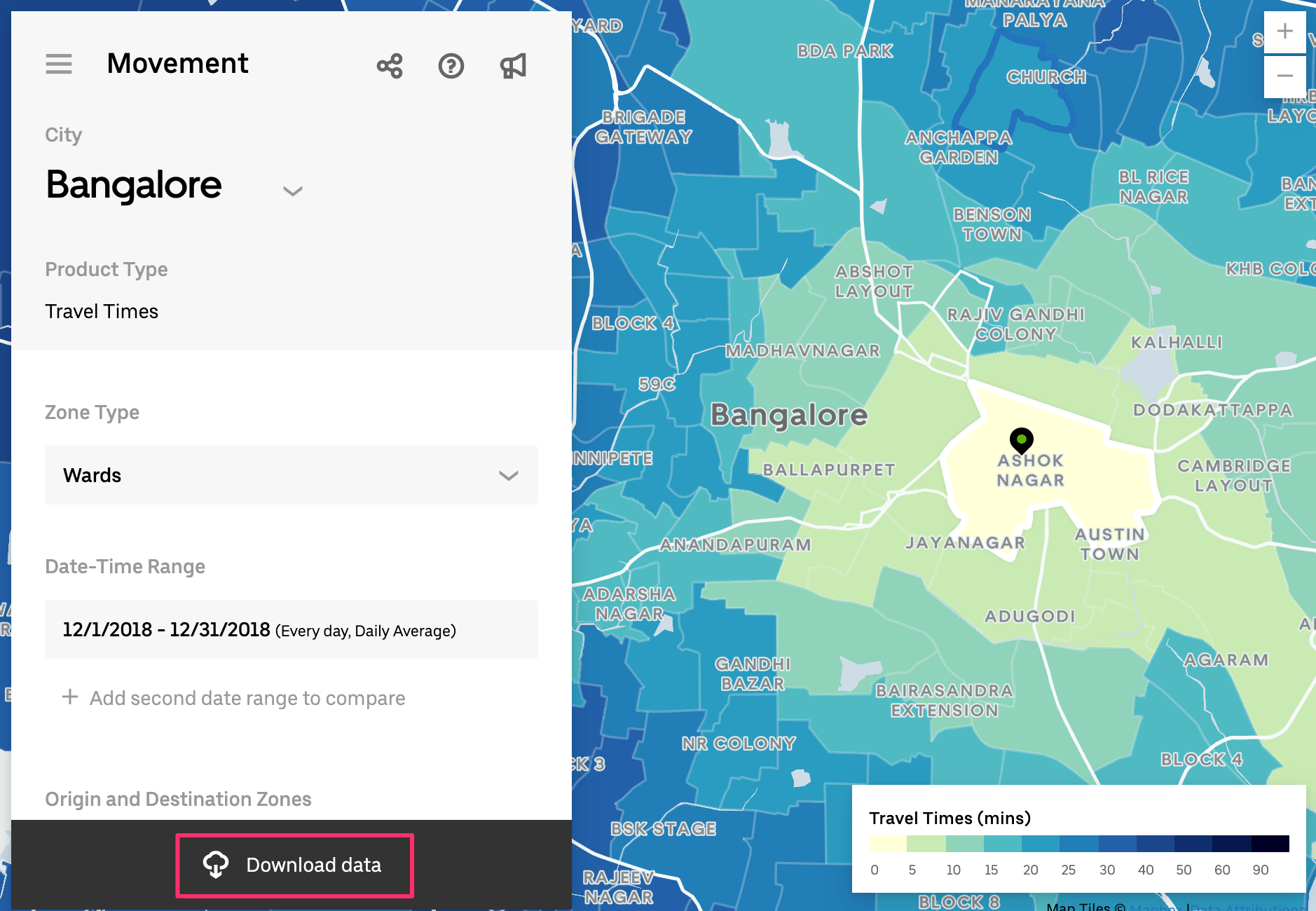This screenshot has width=1316, height=911.
Task: Zoom in on the map
Action: coord(1284,32)
